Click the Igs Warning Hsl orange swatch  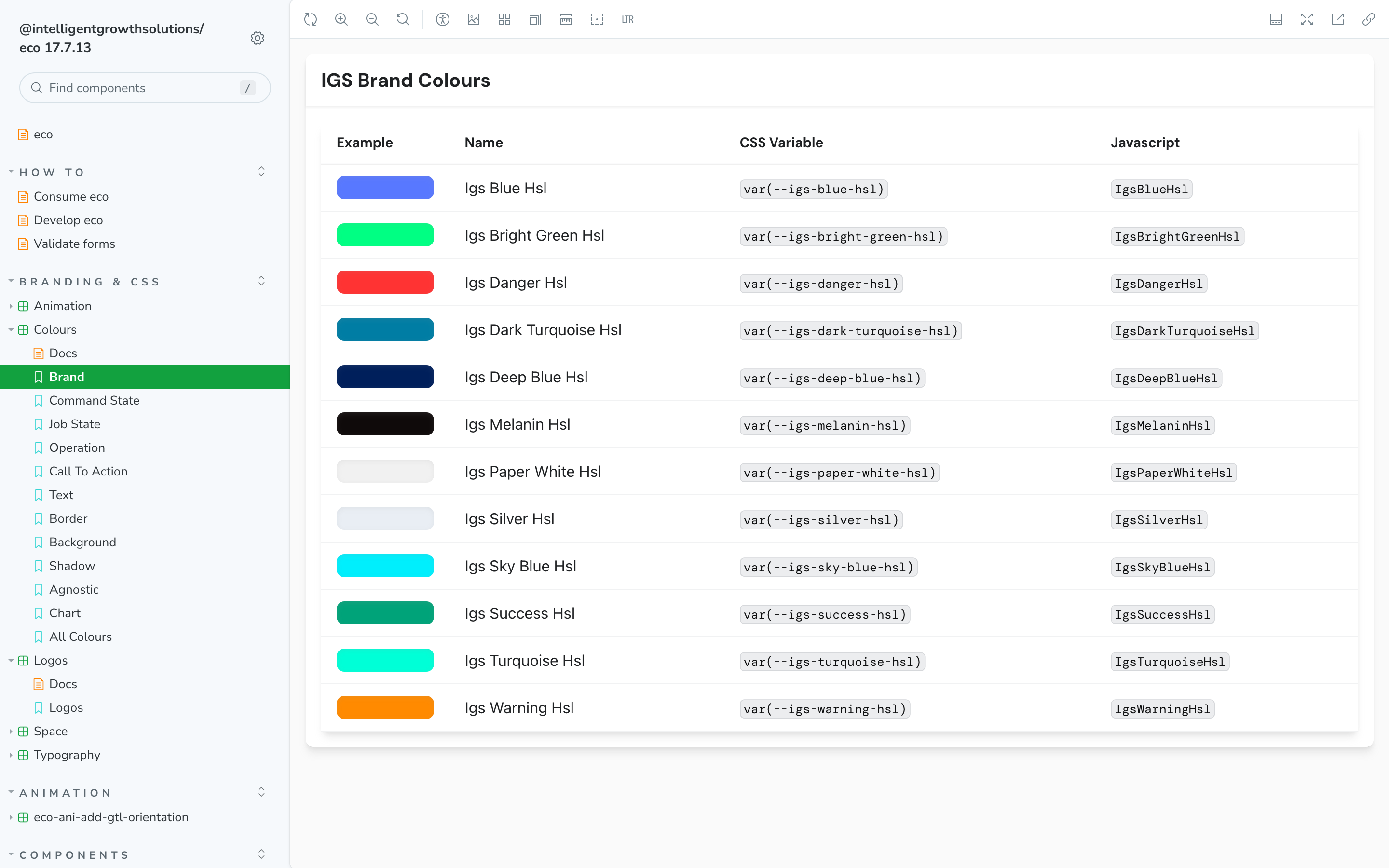(385, 707)
